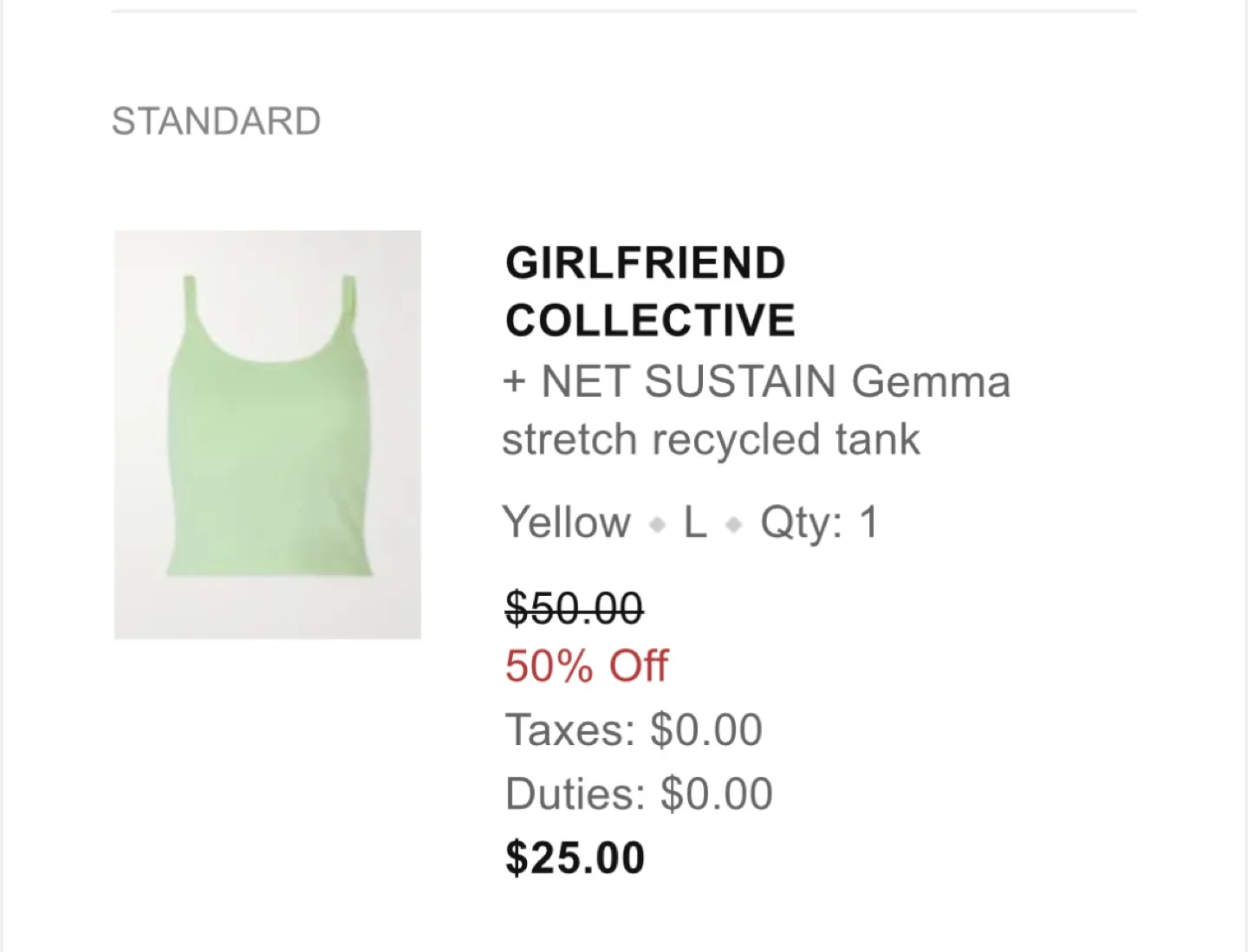Click the Yellow color label
This screenshot has height=952, width=1248.
(567, 523)
